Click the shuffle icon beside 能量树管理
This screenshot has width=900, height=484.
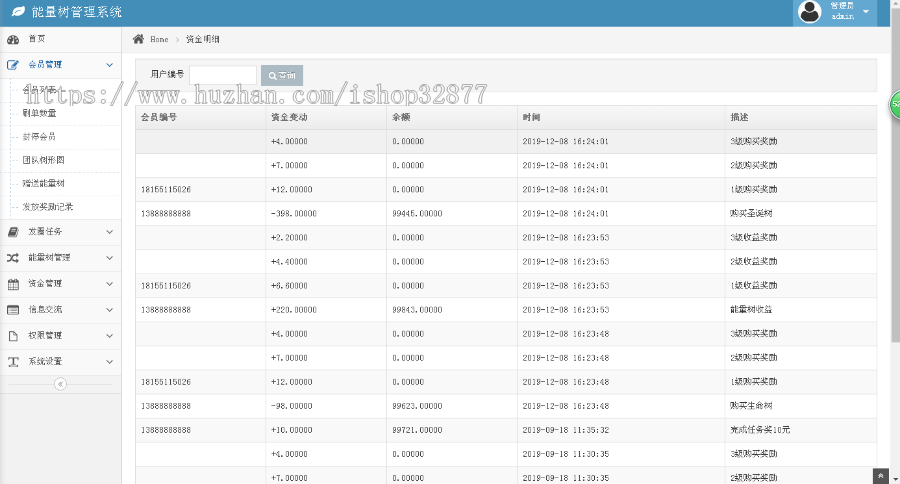(x=13, y=258)
